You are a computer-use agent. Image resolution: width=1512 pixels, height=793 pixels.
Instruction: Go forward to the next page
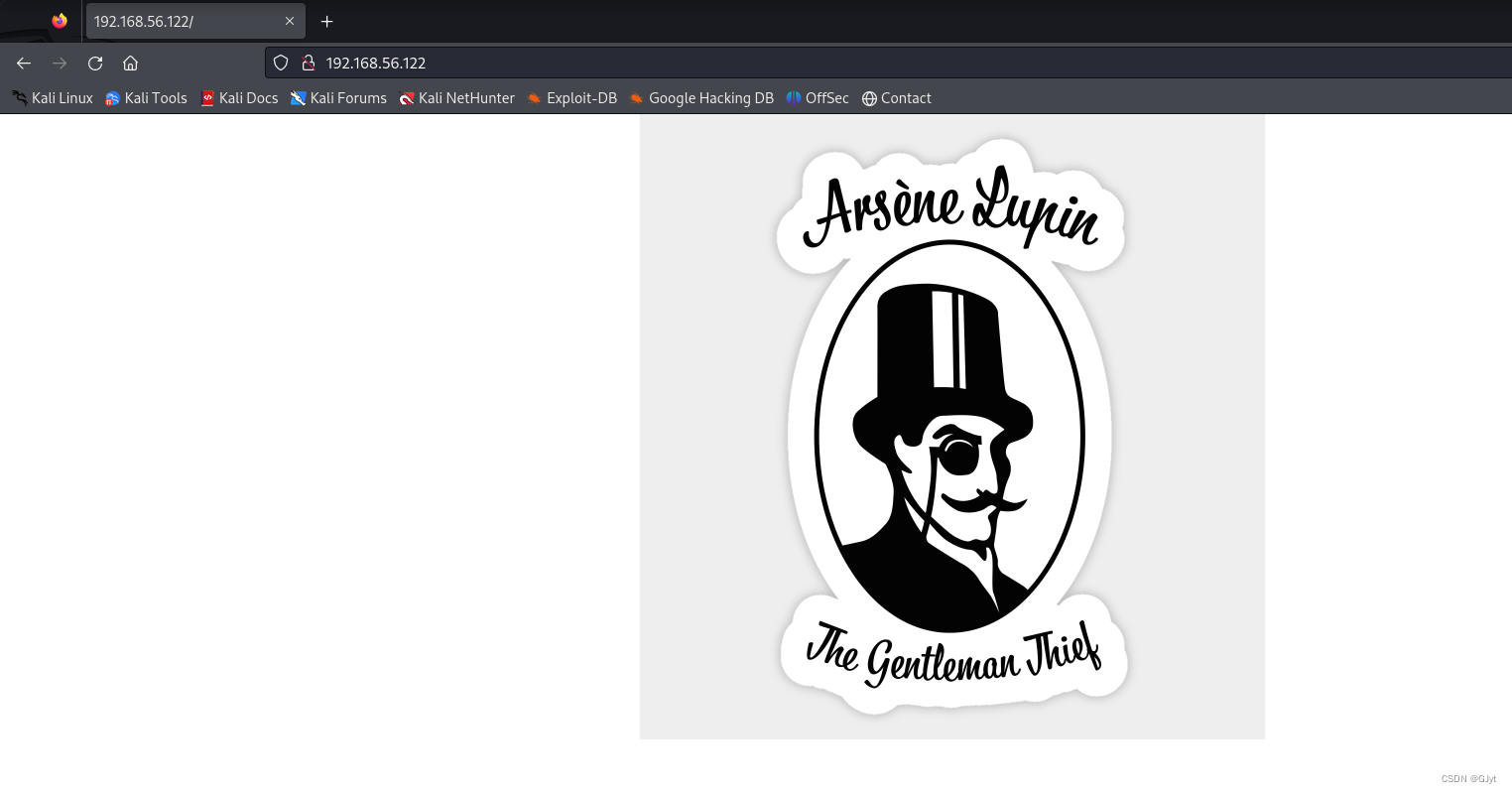[60, 63]
